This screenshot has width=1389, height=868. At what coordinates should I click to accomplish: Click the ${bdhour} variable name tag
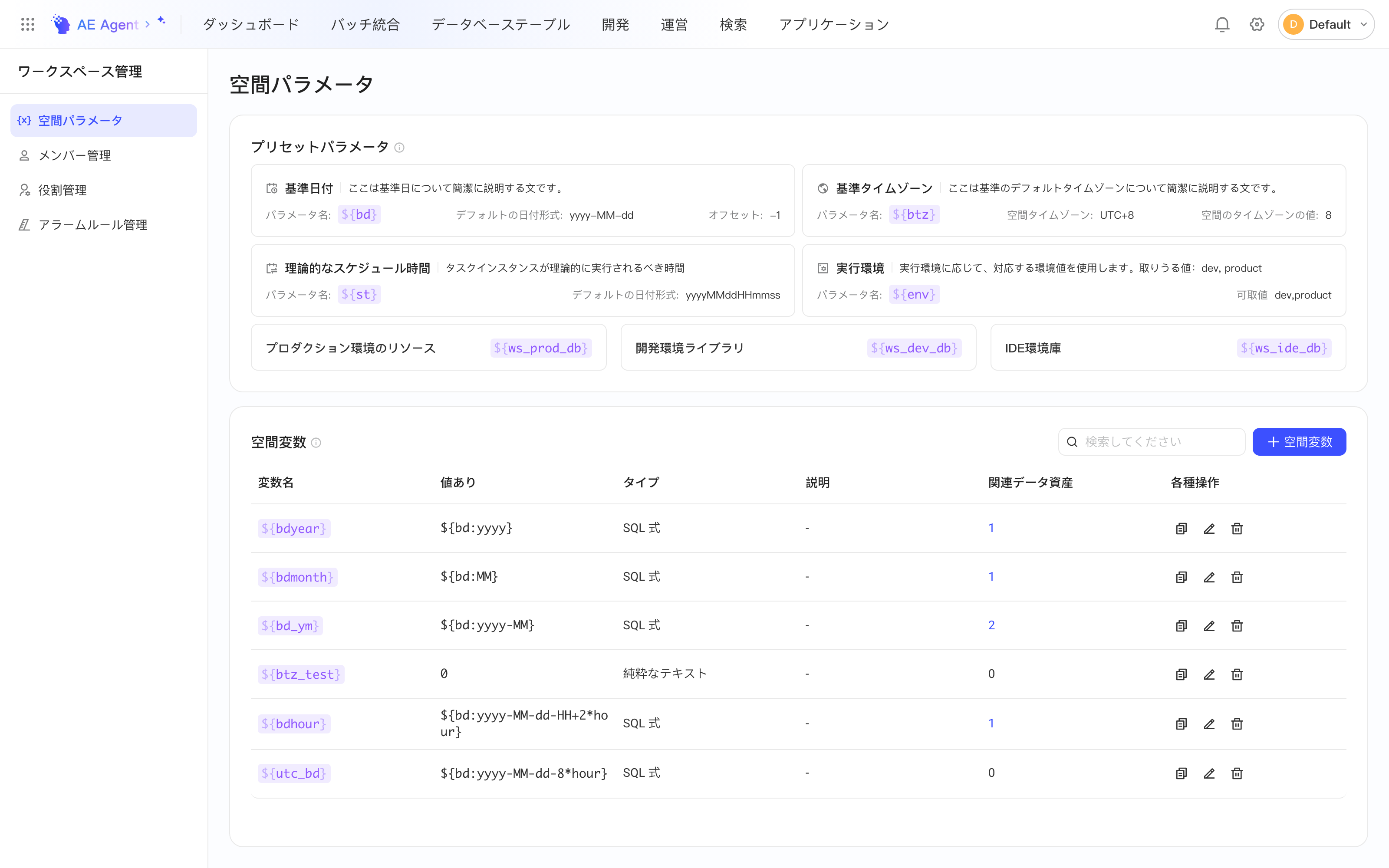tap(294, 724)
